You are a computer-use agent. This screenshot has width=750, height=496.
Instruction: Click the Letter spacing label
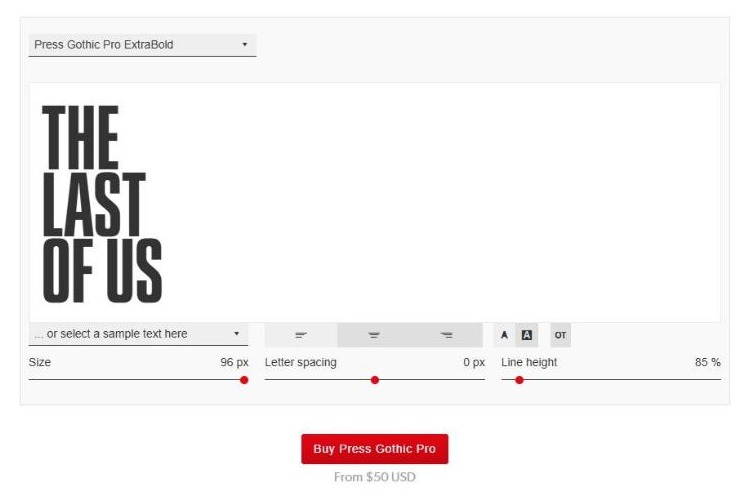point(301,363)
